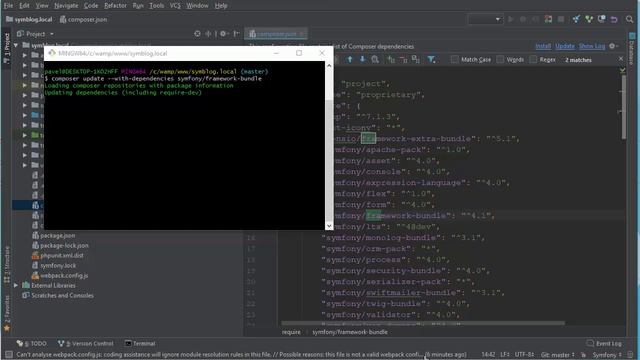Screen dimensions: 640x360
Task: Open the VCS menu
Action: [x=175, y=6]
